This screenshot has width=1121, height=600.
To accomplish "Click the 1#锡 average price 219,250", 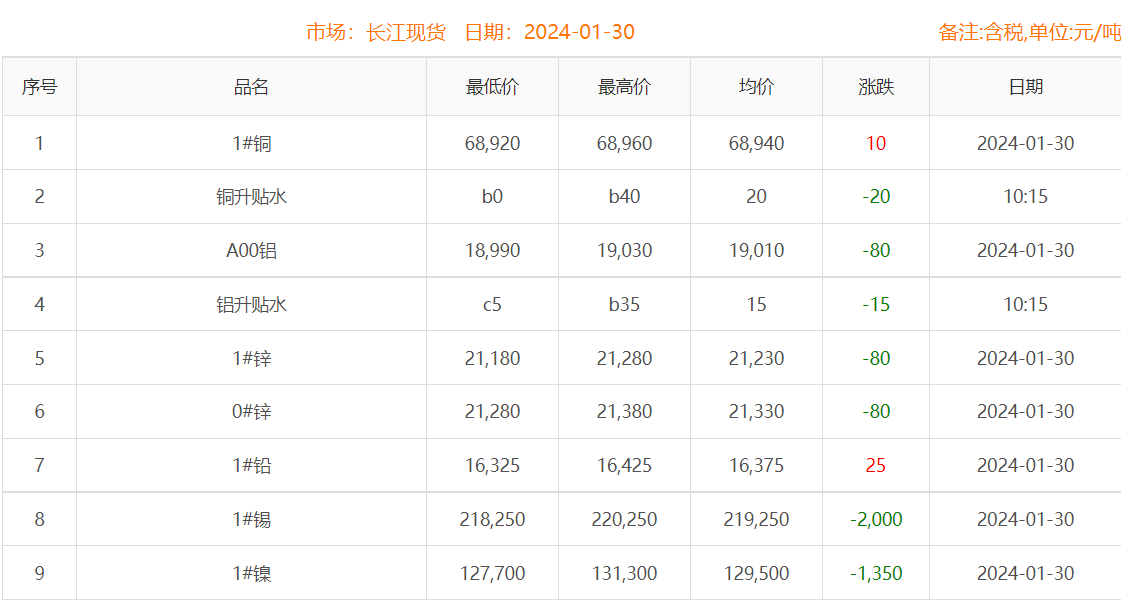I will pos(755,519).
